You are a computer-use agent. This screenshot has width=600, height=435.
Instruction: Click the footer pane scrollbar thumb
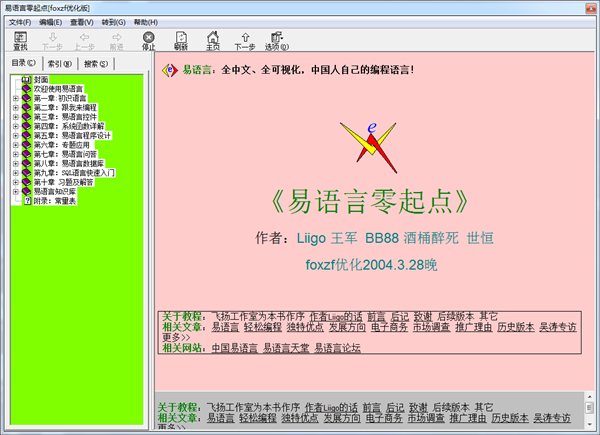pos(590,407)
